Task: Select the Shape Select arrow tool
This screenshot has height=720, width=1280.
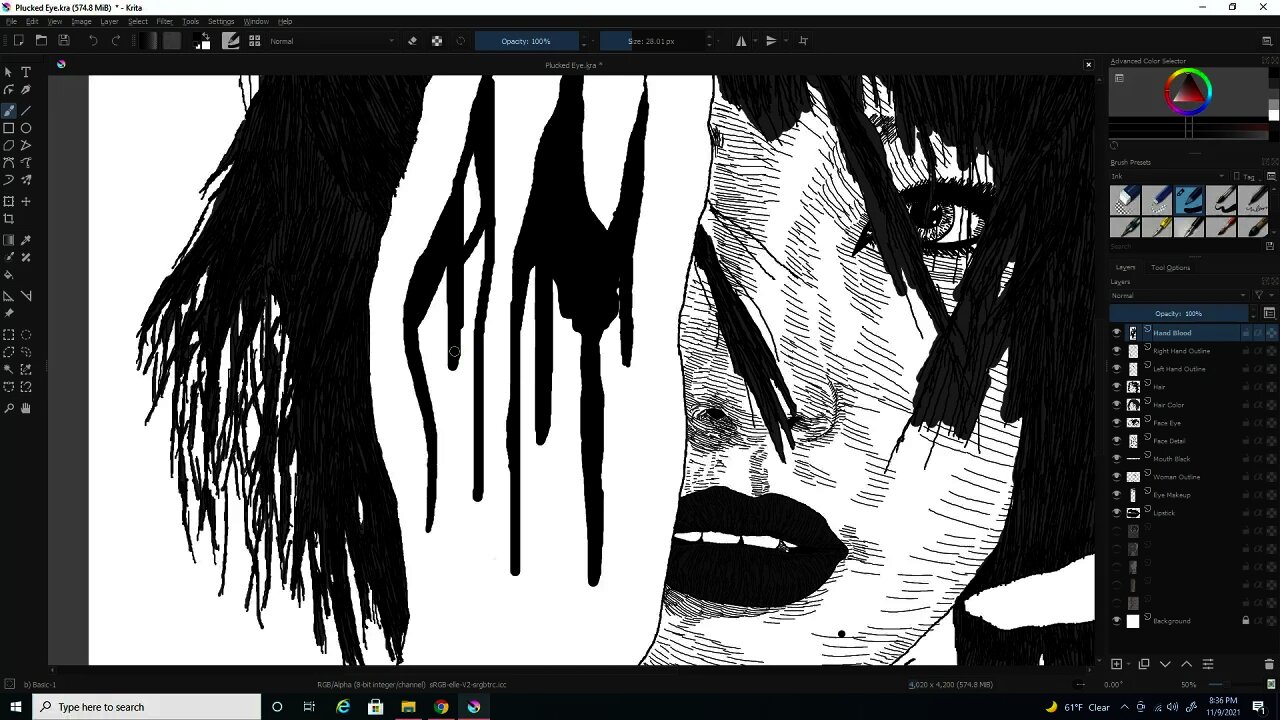Action: [x=9, y=72]
